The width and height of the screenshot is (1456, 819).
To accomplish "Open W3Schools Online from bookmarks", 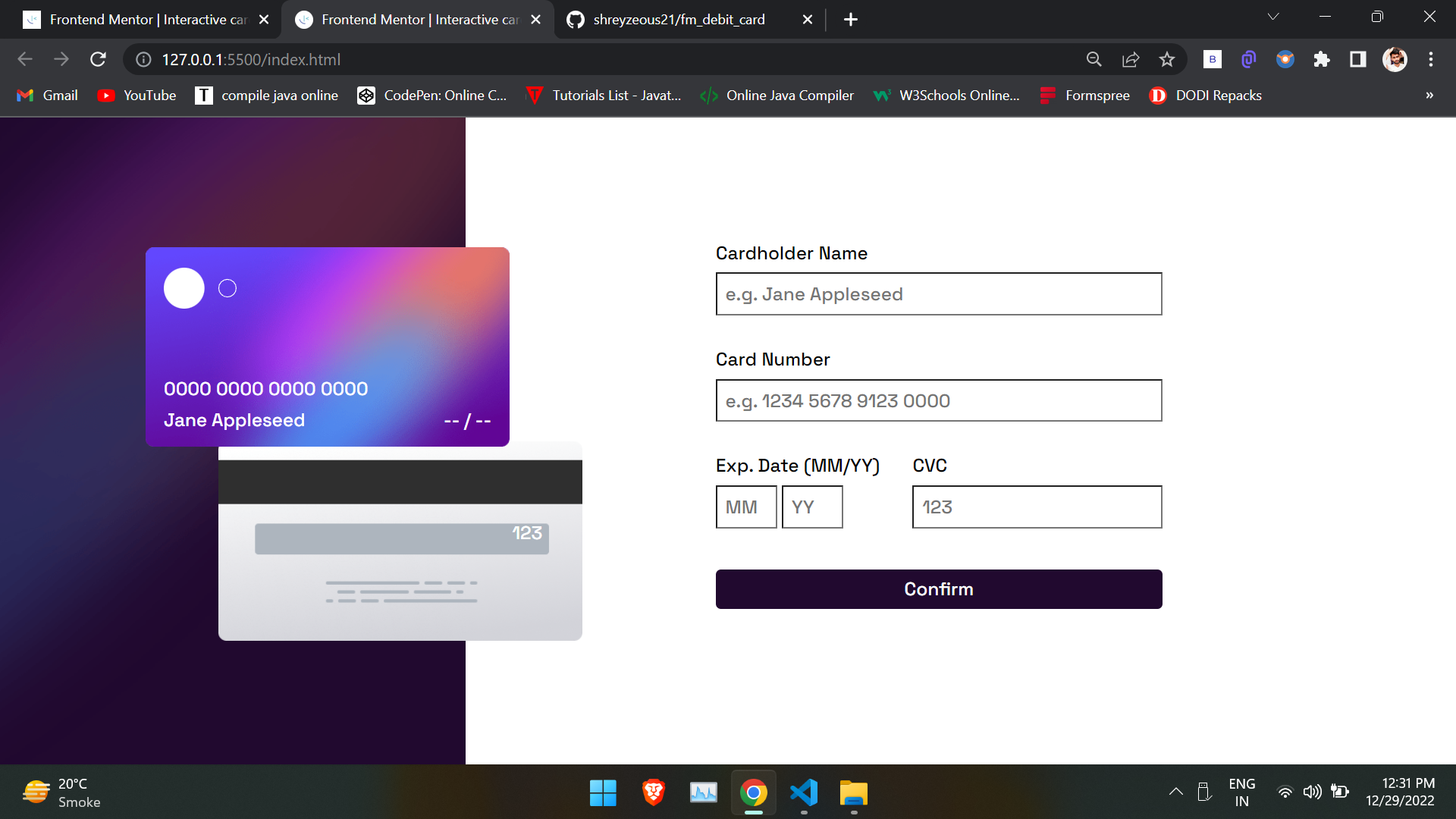I will pyautogui.click(x=946, y=95).
